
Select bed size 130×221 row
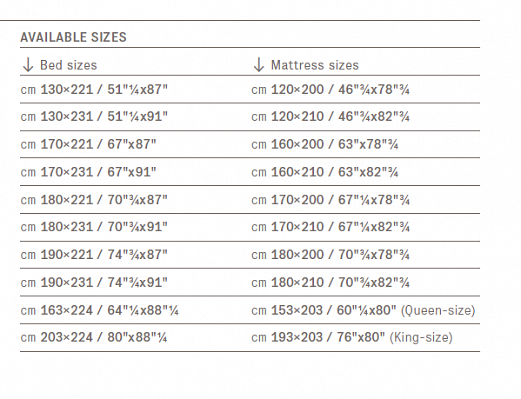[94, 90]
